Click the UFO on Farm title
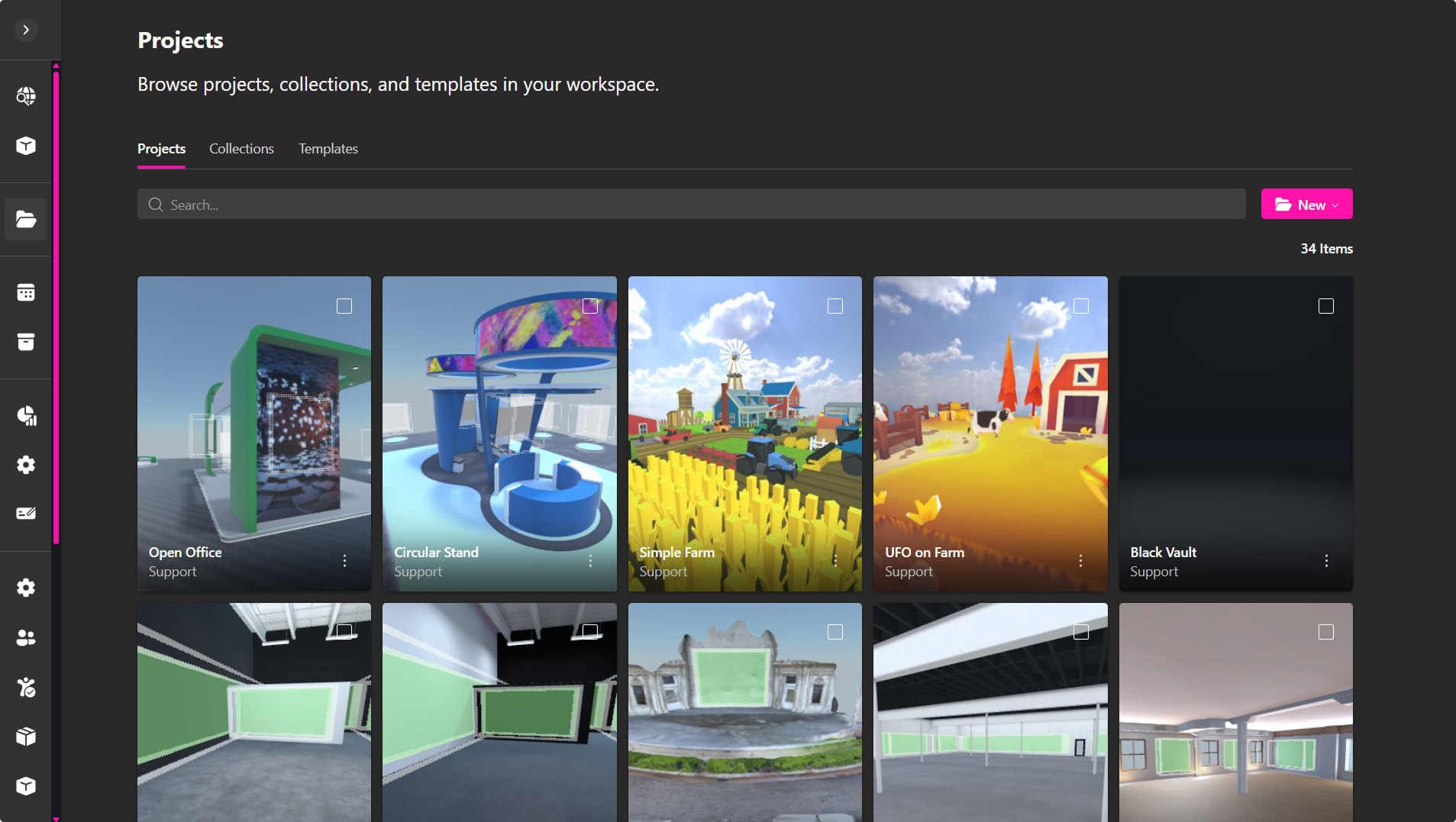1456x822 pixels. [x=925, y=552]
